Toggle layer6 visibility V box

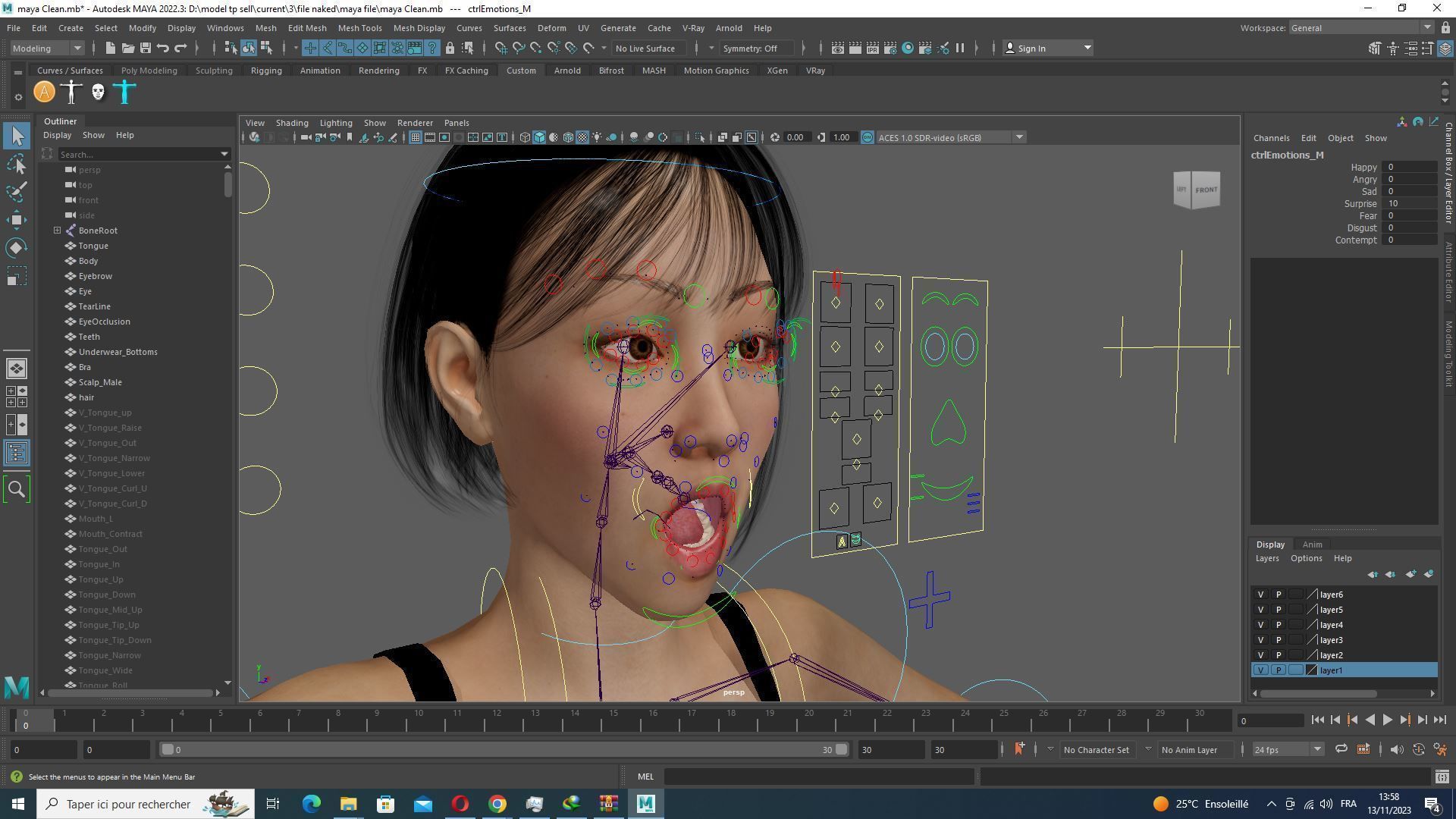point(1260,595)
